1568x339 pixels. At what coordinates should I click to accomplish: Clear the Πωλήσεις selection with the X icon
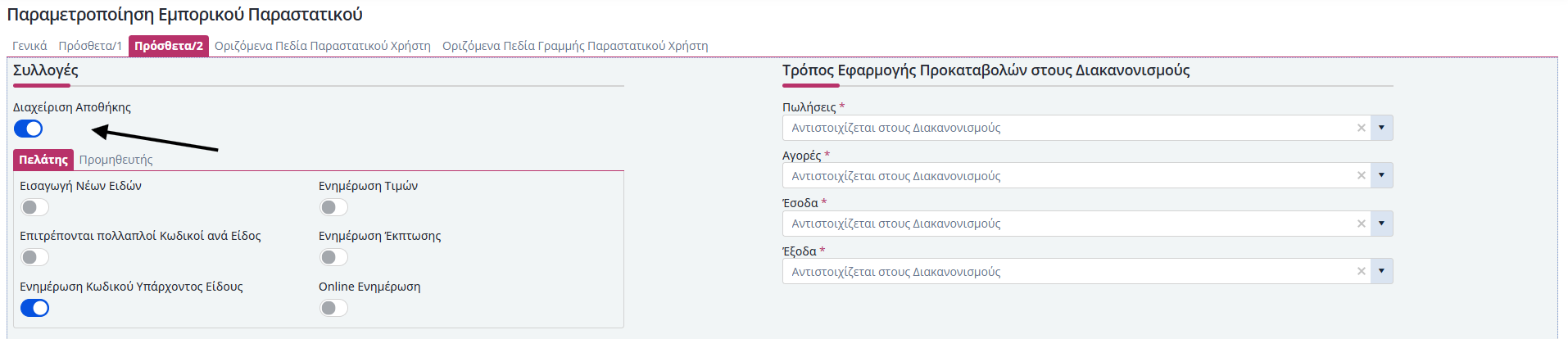(1361, 128)
